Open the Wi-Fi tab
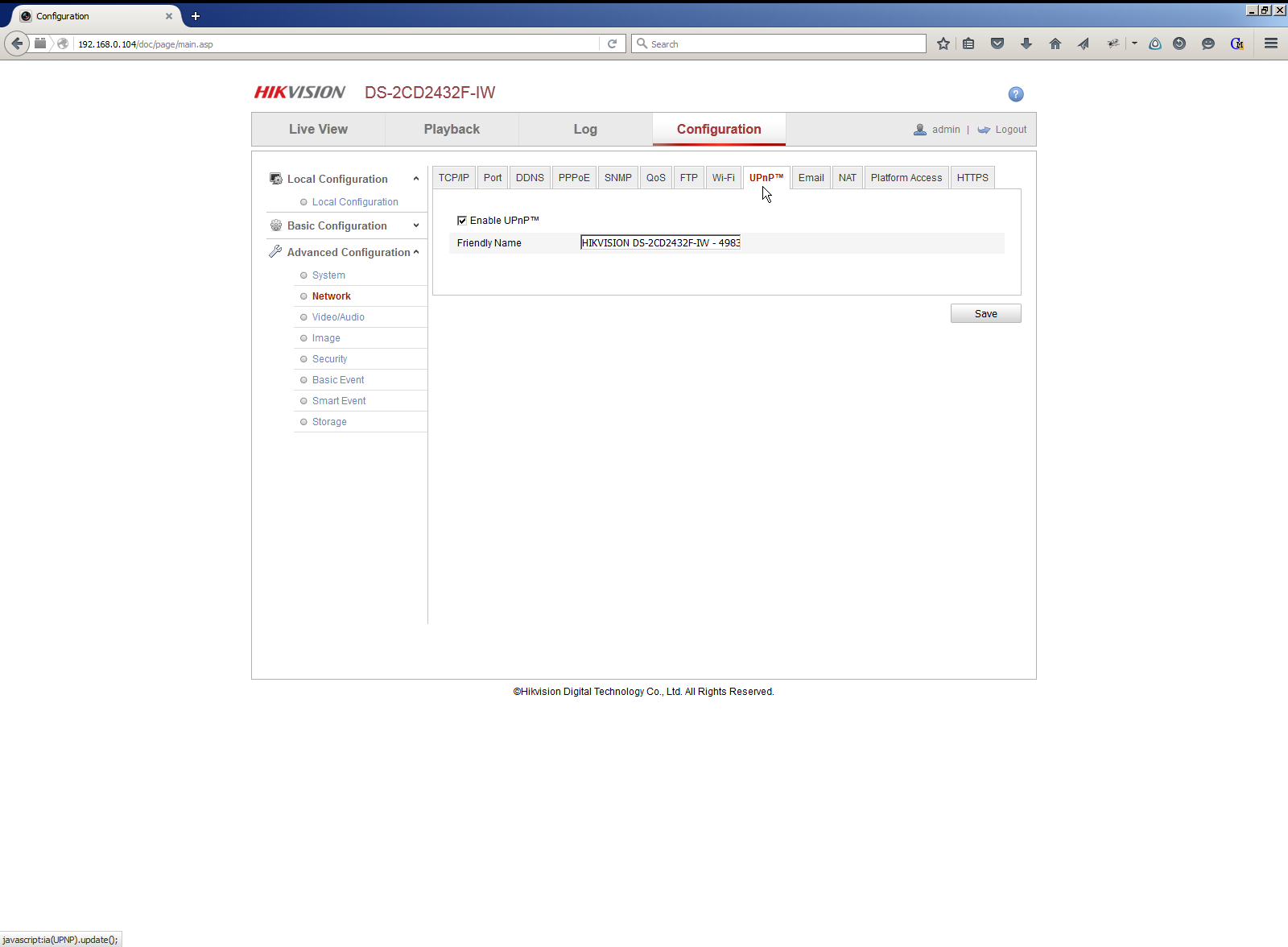The height and width of the screenshot is (947, 1288). 724,178
